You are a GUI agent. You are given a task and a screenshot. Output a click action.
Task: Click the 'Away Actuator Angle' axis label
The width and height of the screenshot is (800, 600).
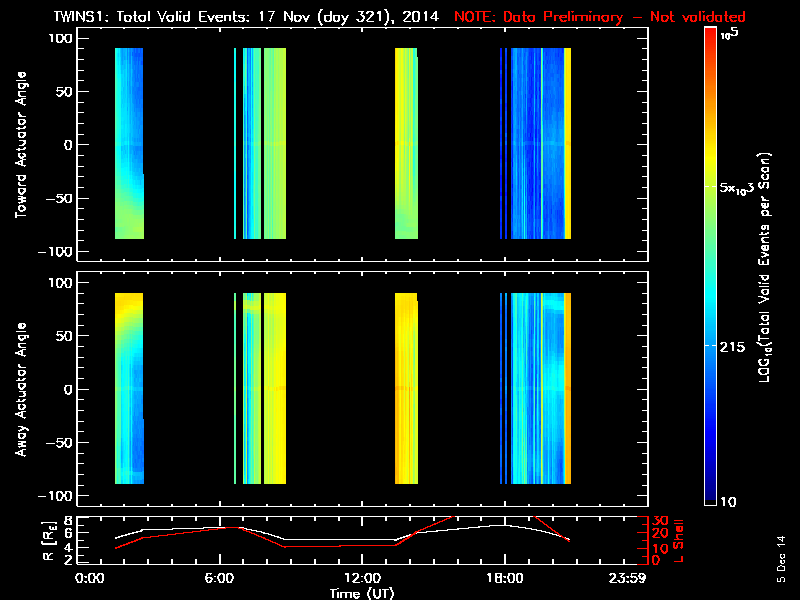pos(21,389)
